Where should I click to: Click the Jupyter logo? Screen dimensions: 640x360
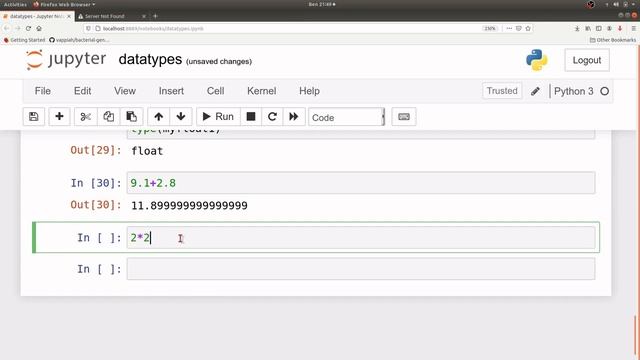click(x=66, y=60)
